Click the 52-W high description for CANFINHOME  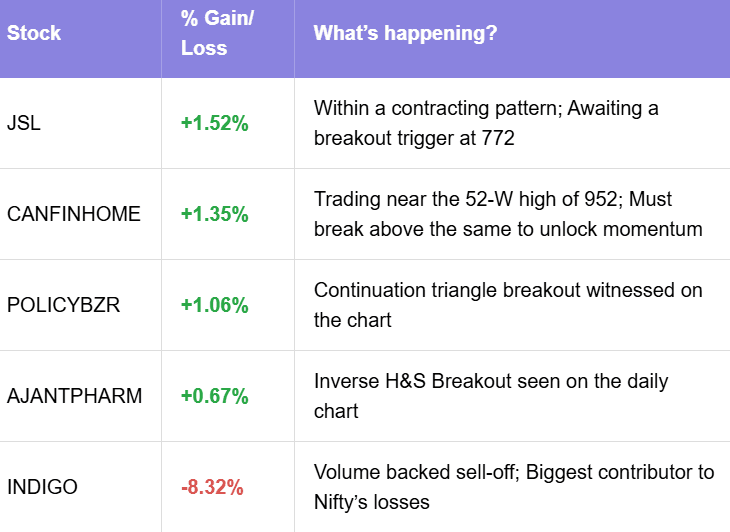tap(507, 214)
